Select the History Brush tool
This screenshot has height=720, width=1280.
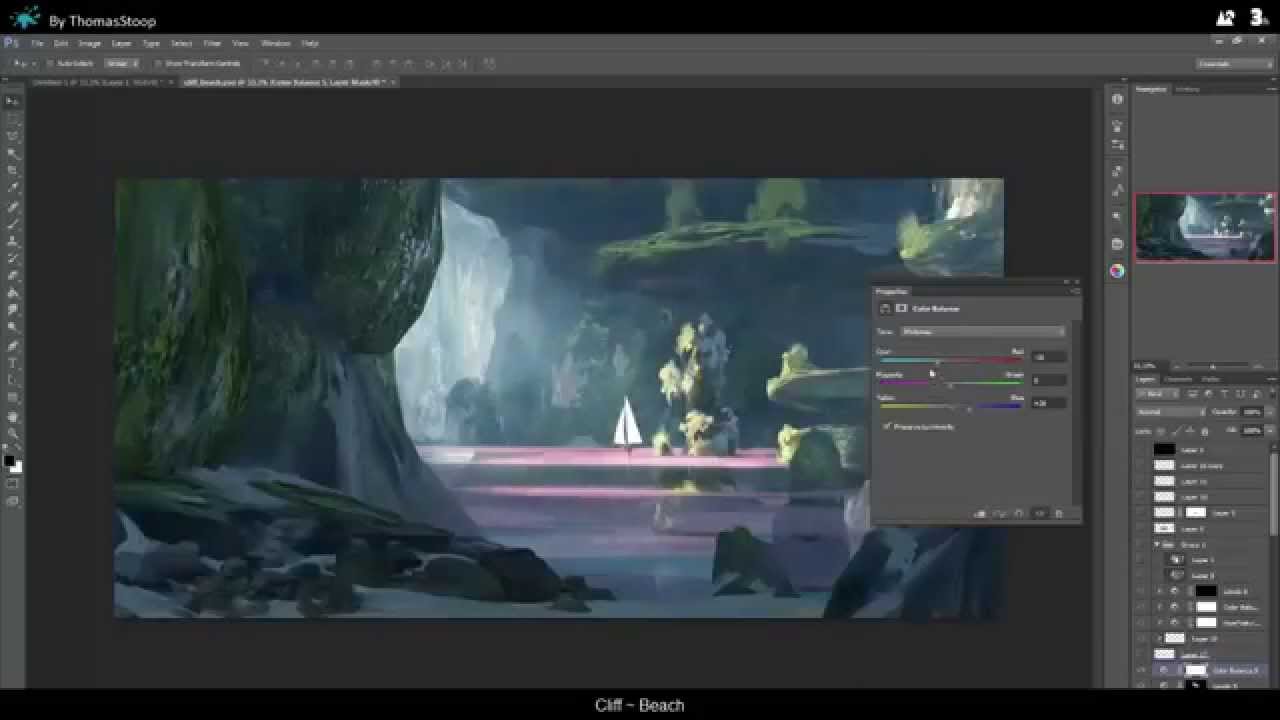click(x=12, y=258)
